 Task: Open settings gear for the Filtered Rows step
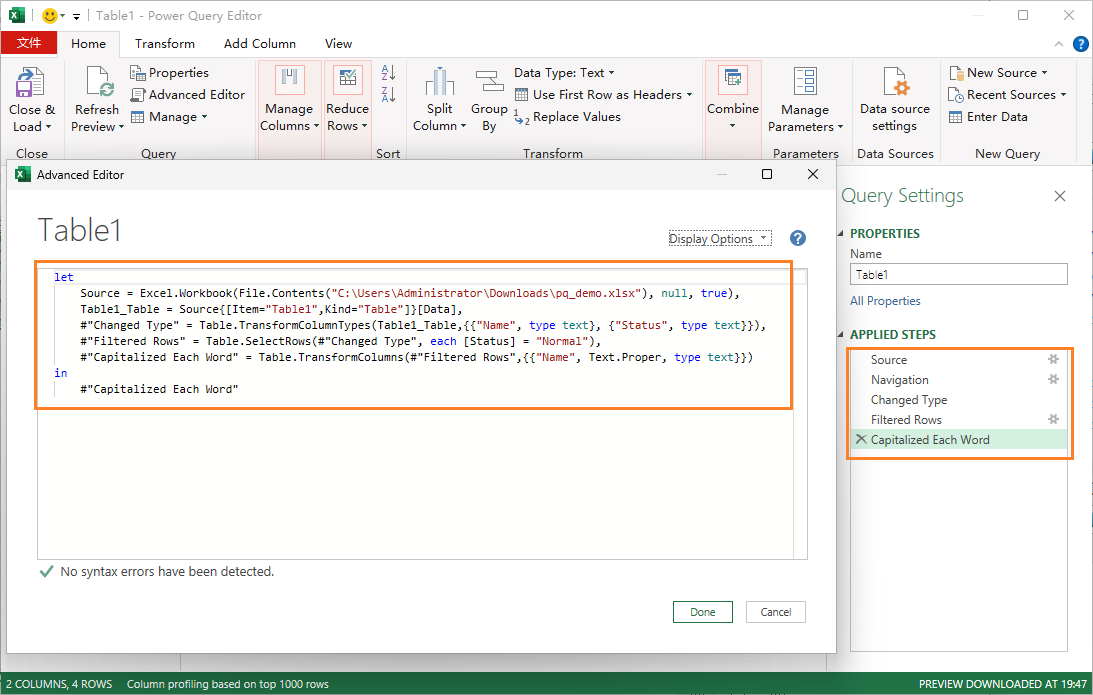click(1053, 419)
